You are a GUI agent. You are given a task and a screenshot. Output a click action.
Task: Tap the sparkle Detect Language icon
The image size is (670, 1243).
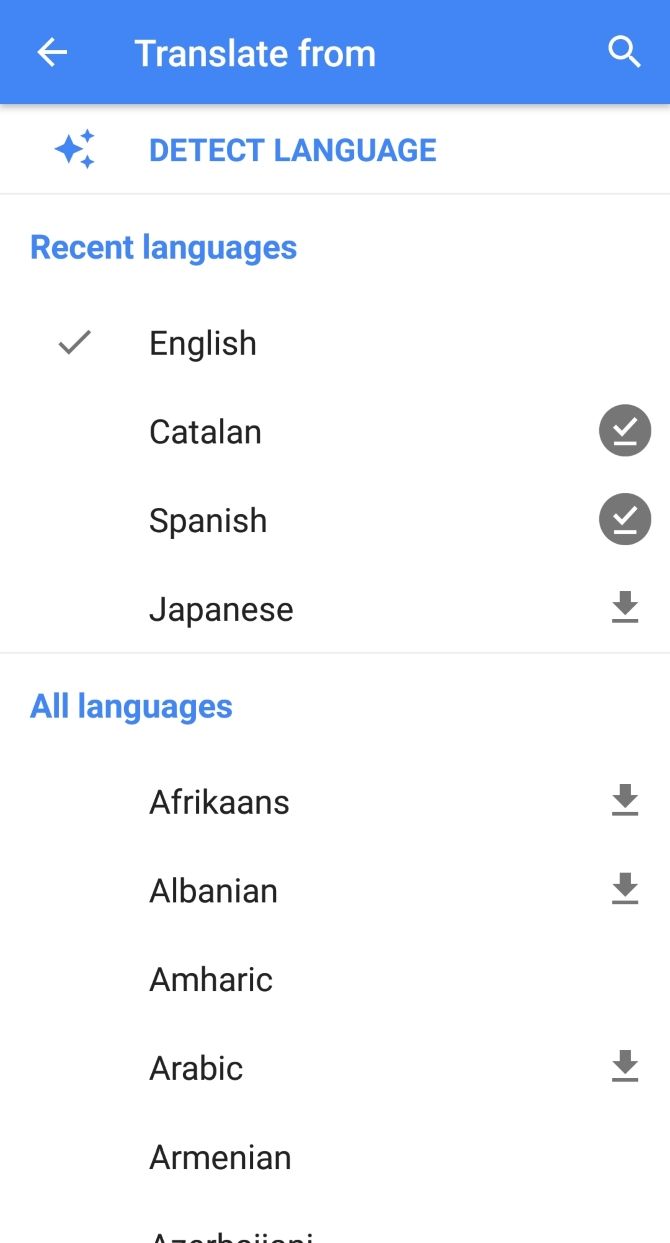pos(74,148)
